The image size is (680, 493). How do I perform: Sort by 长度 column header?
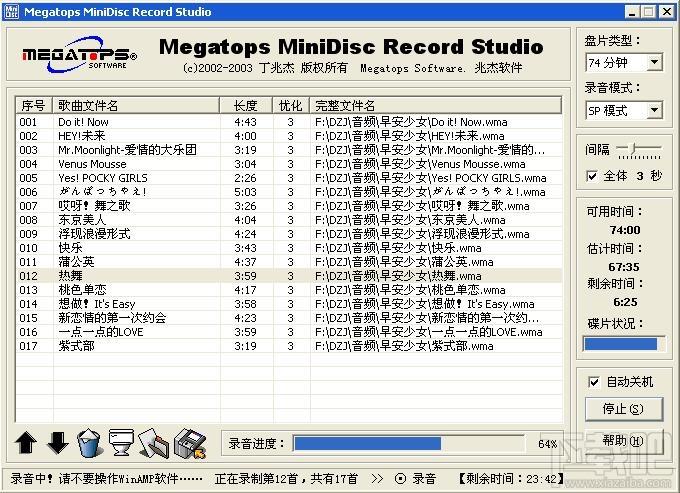tap(246, 105)
